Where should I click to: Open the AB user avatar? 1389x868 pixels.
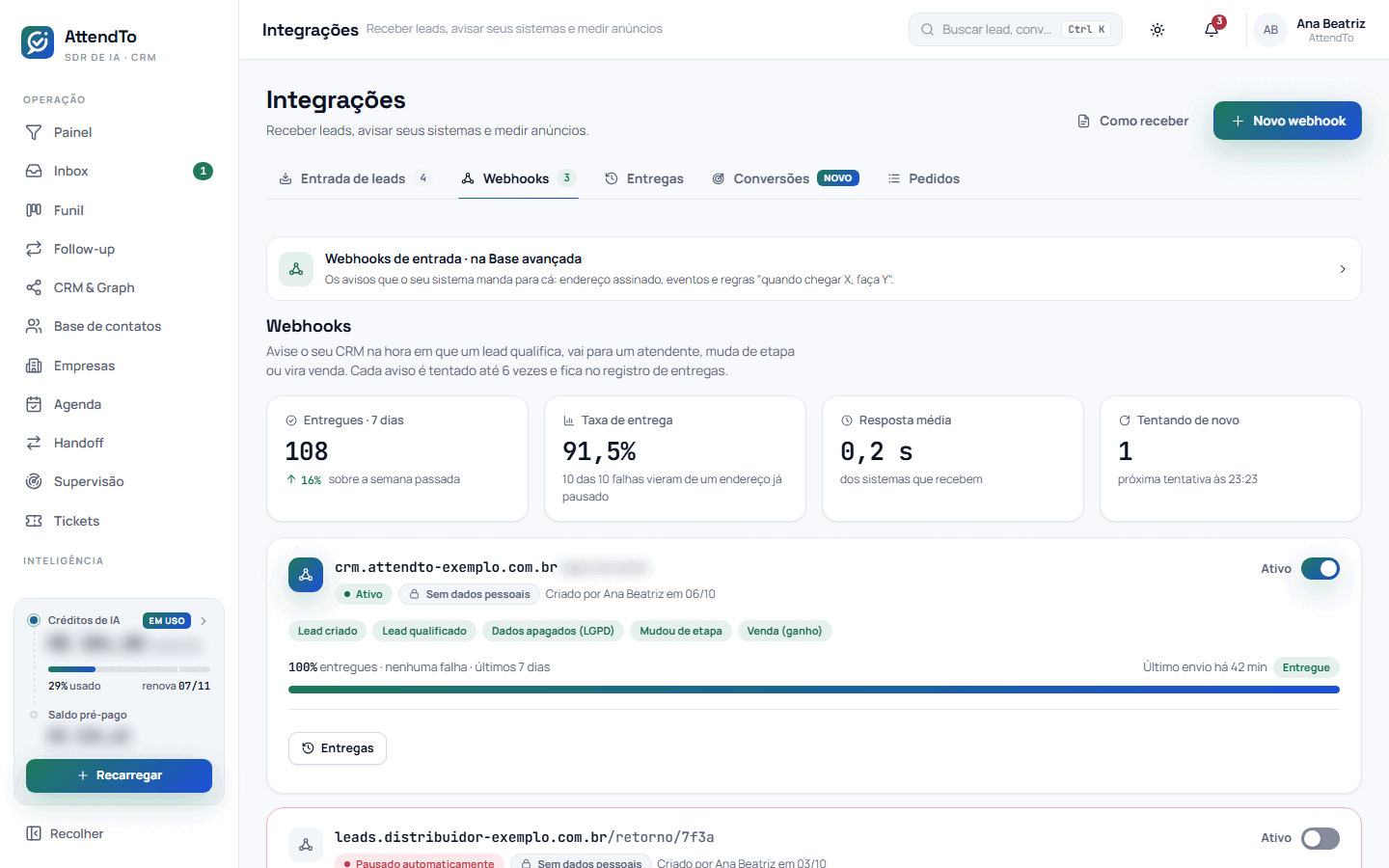pyautogui.click(x=1270, y=30)
